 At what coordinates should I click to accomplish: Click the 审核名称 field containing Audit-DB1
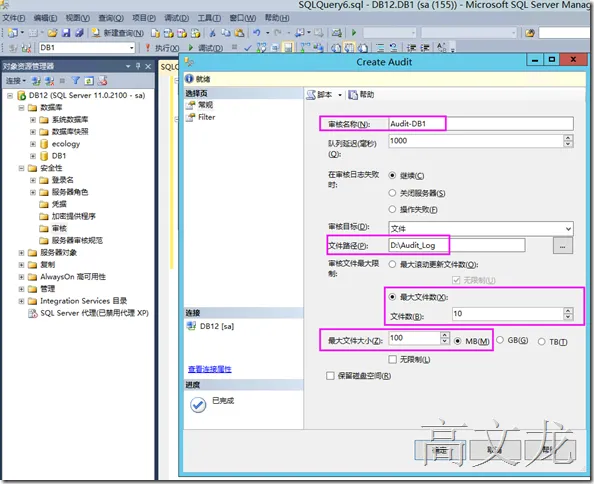[481, 124]
